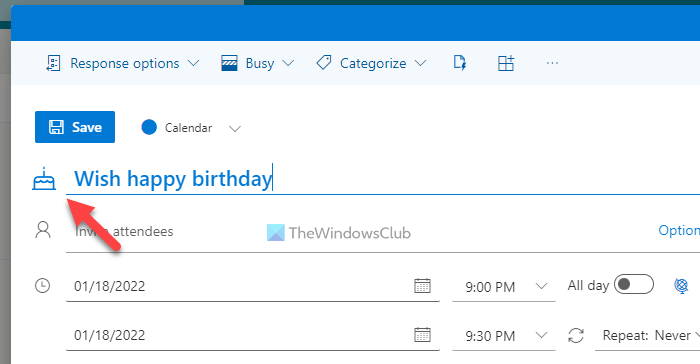The width and height of the screenshot is (700, 364).
Task: Click the Busy status icon
Action: click(x=229, y=63)
